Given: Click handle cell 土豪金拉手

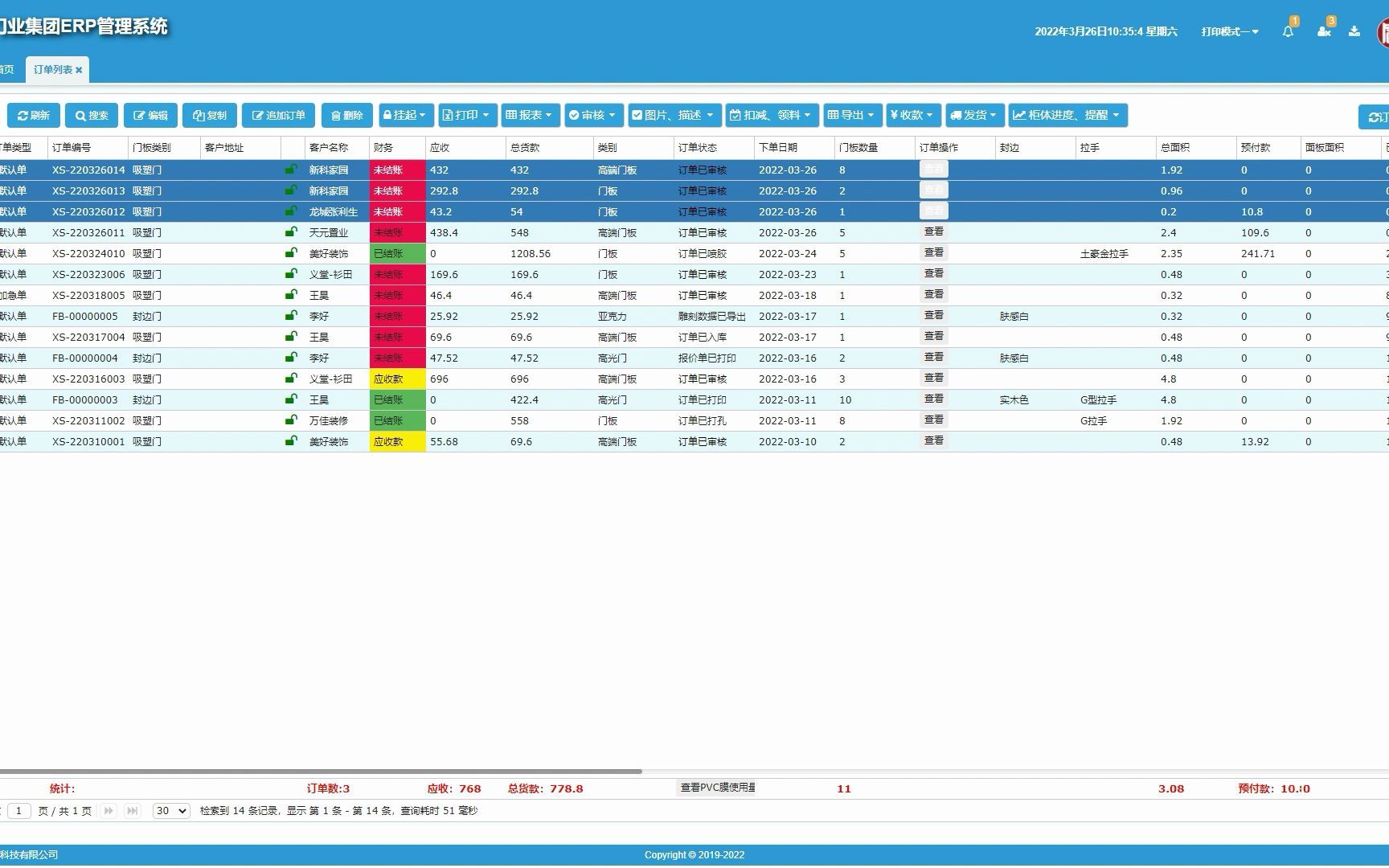Looking at the screenshot, I should [1104, 254].
